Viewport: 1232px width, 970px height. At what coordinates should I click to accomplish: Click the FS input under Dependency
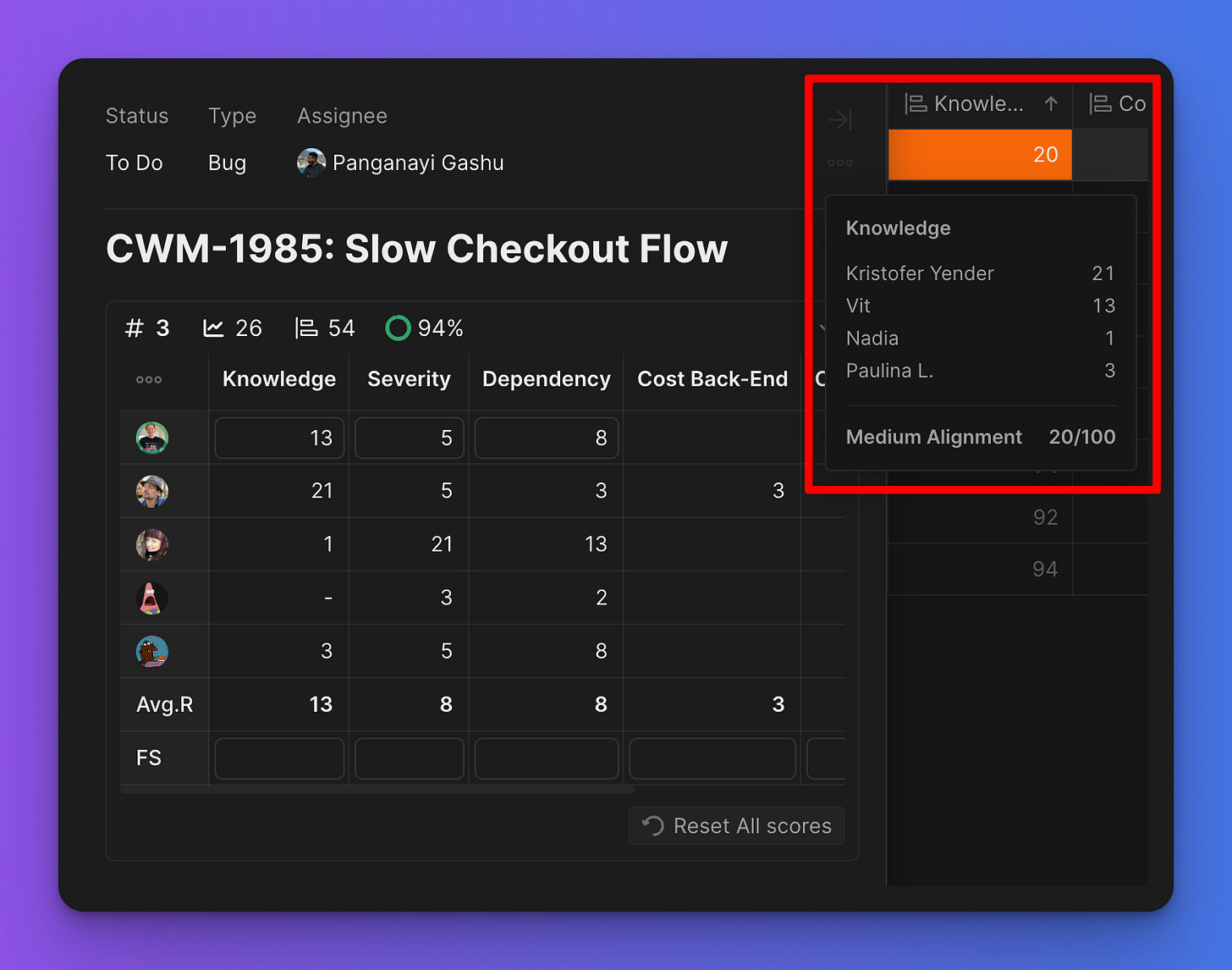click(x=547, y=758)
